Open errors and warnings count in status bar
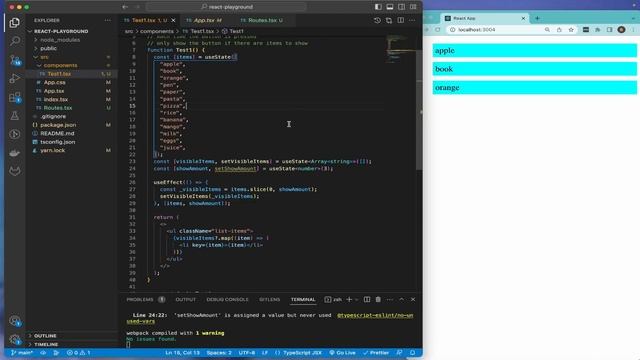 pos(78,353)
